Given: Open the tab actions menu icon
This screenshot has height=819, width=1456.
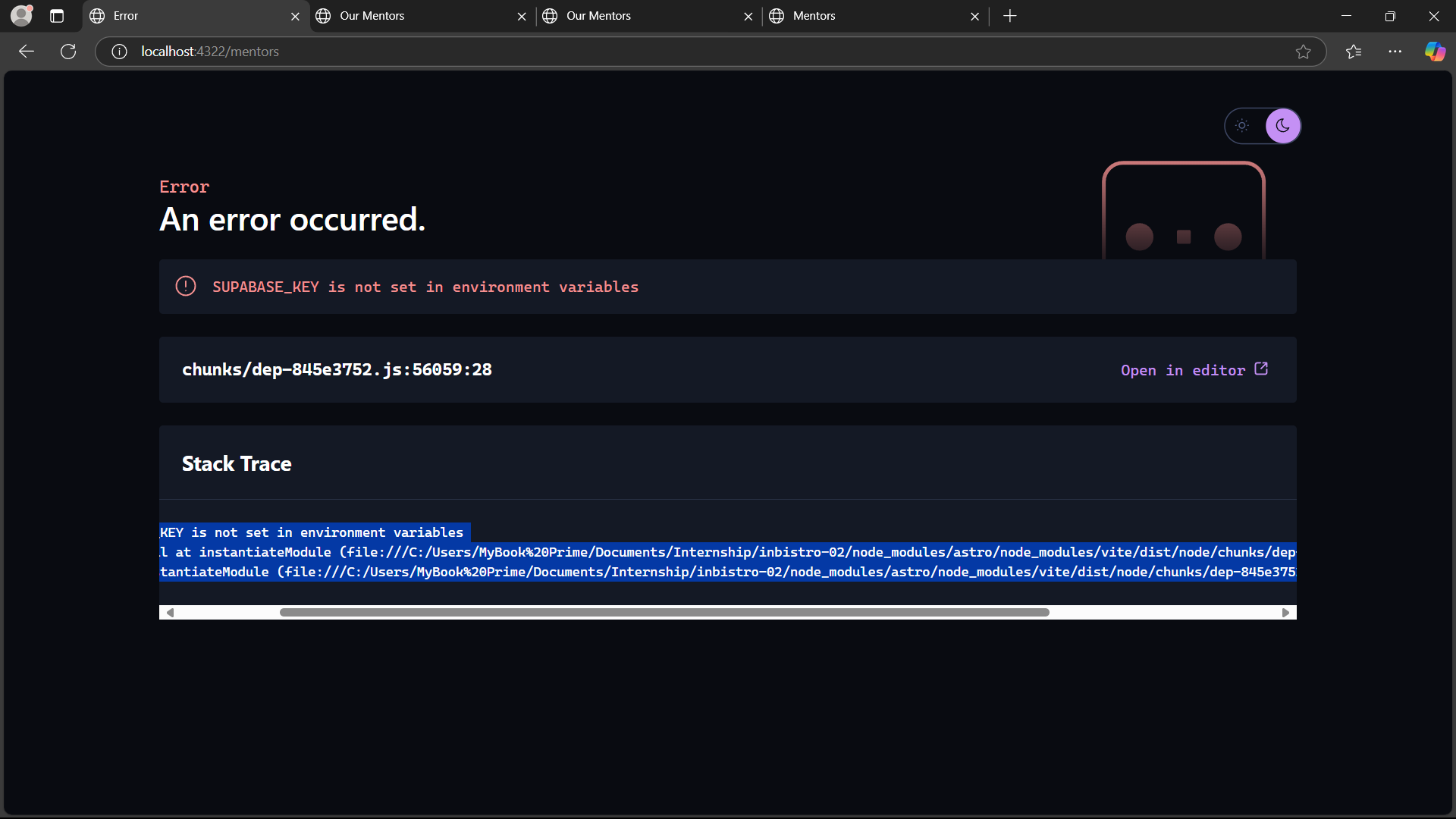Looking at the screenshot, I should [x=57, y=16].
